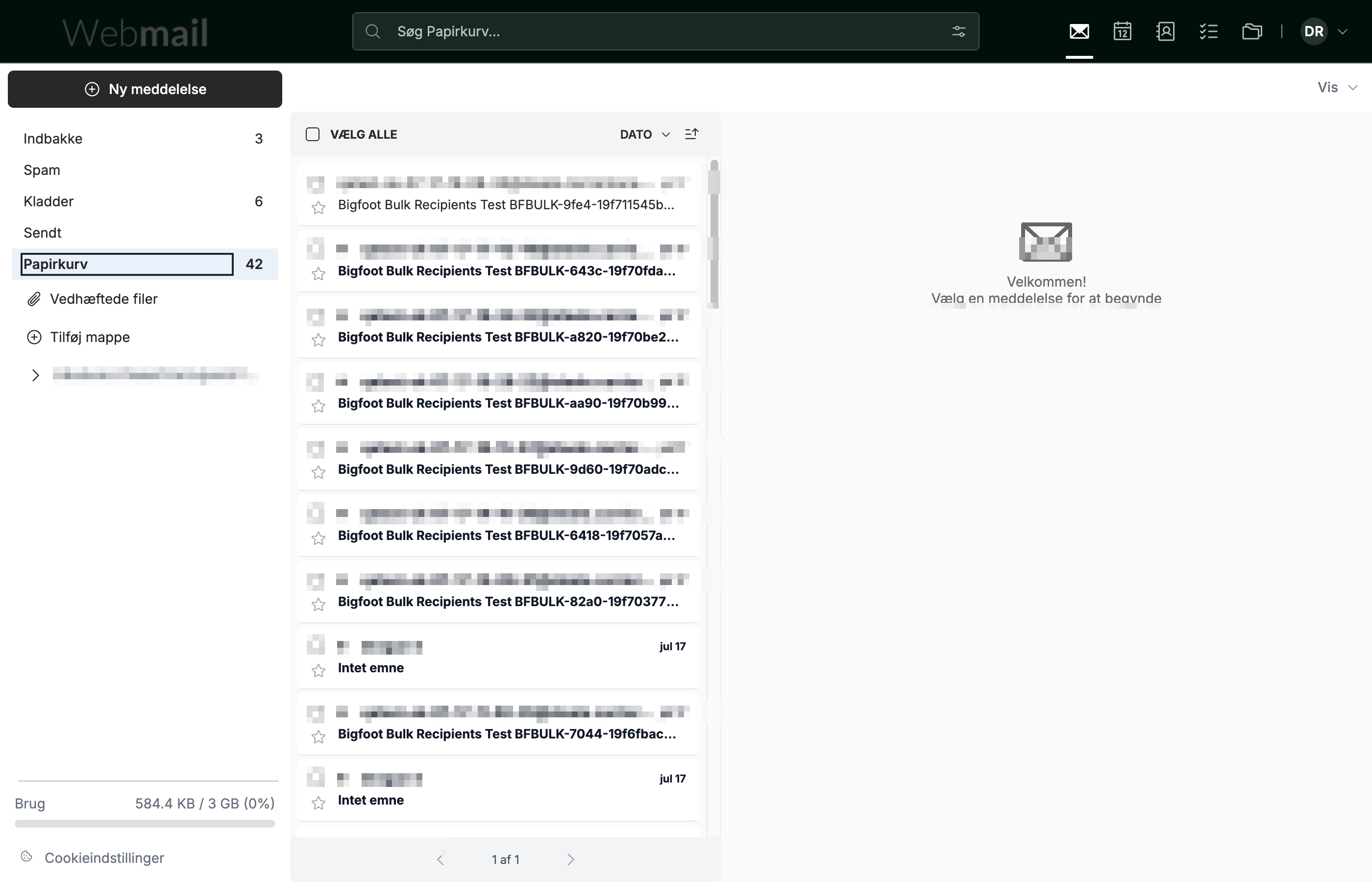Open the Vis view dropdown

(x=1337, y=88)
